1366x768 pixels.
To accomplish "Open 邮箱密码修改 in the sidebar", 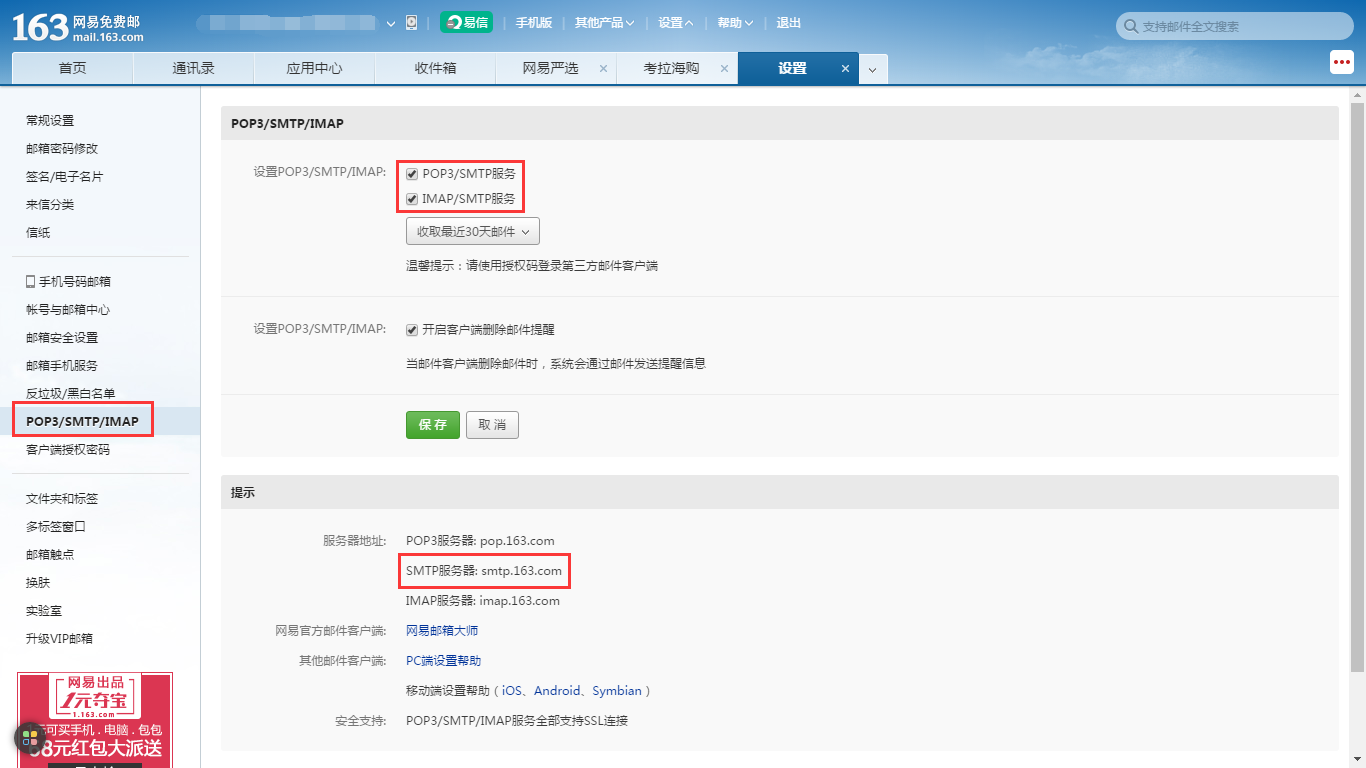I will (x=62, y=149).
